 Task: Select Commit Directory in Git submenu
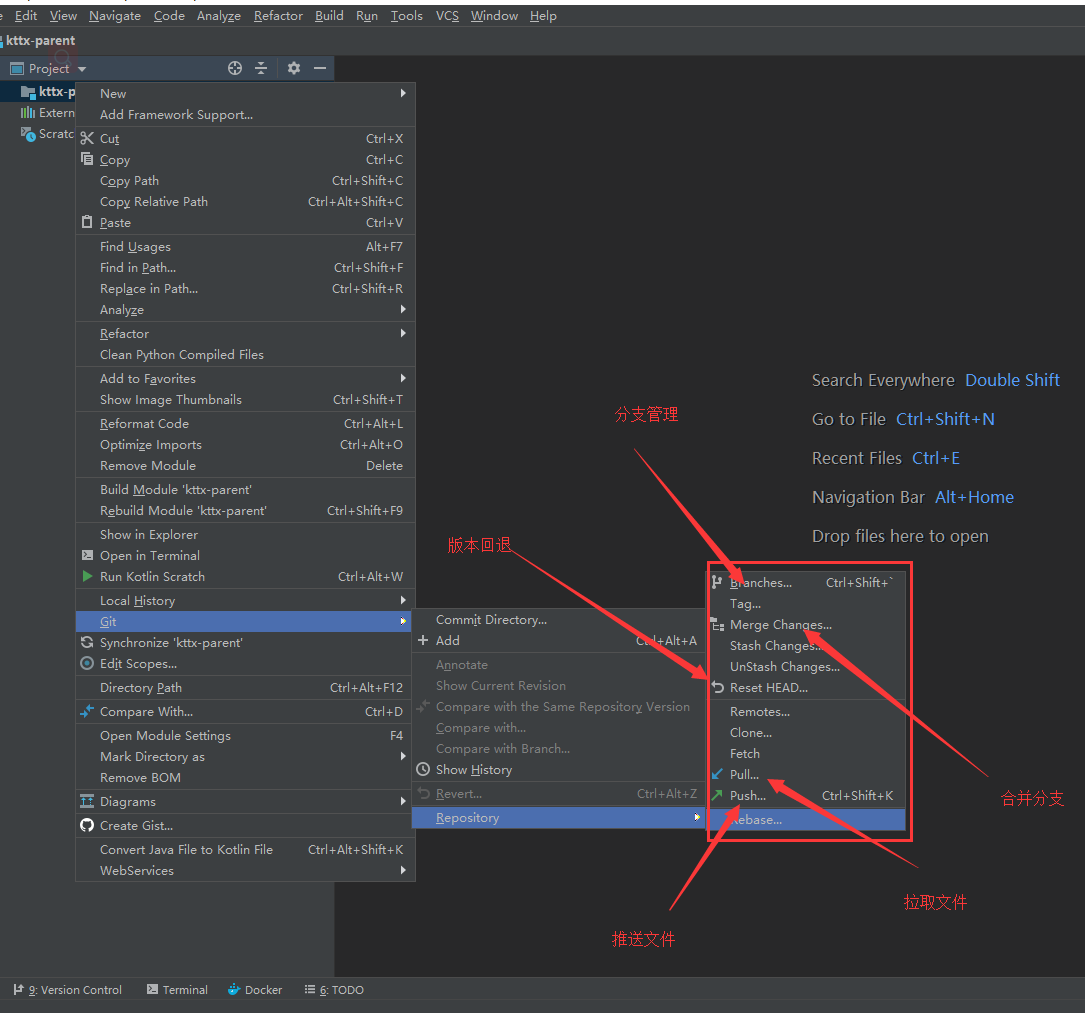(x=558, y=619)
